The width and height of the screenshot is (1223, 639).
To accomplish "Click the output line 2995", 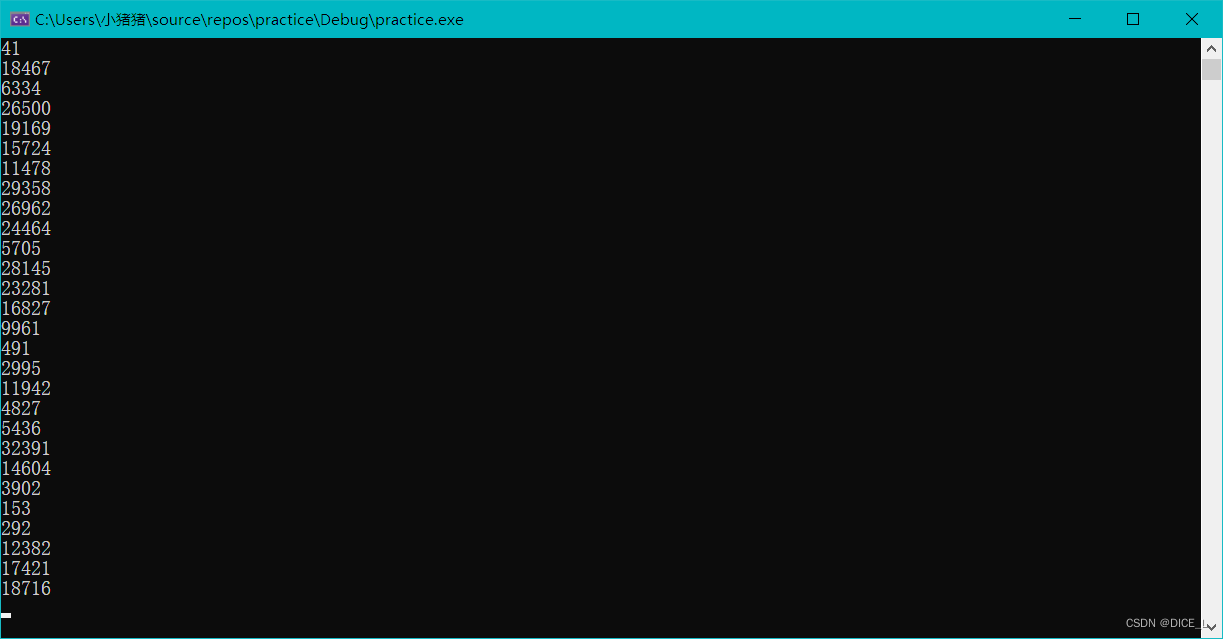I will point(21,369).
